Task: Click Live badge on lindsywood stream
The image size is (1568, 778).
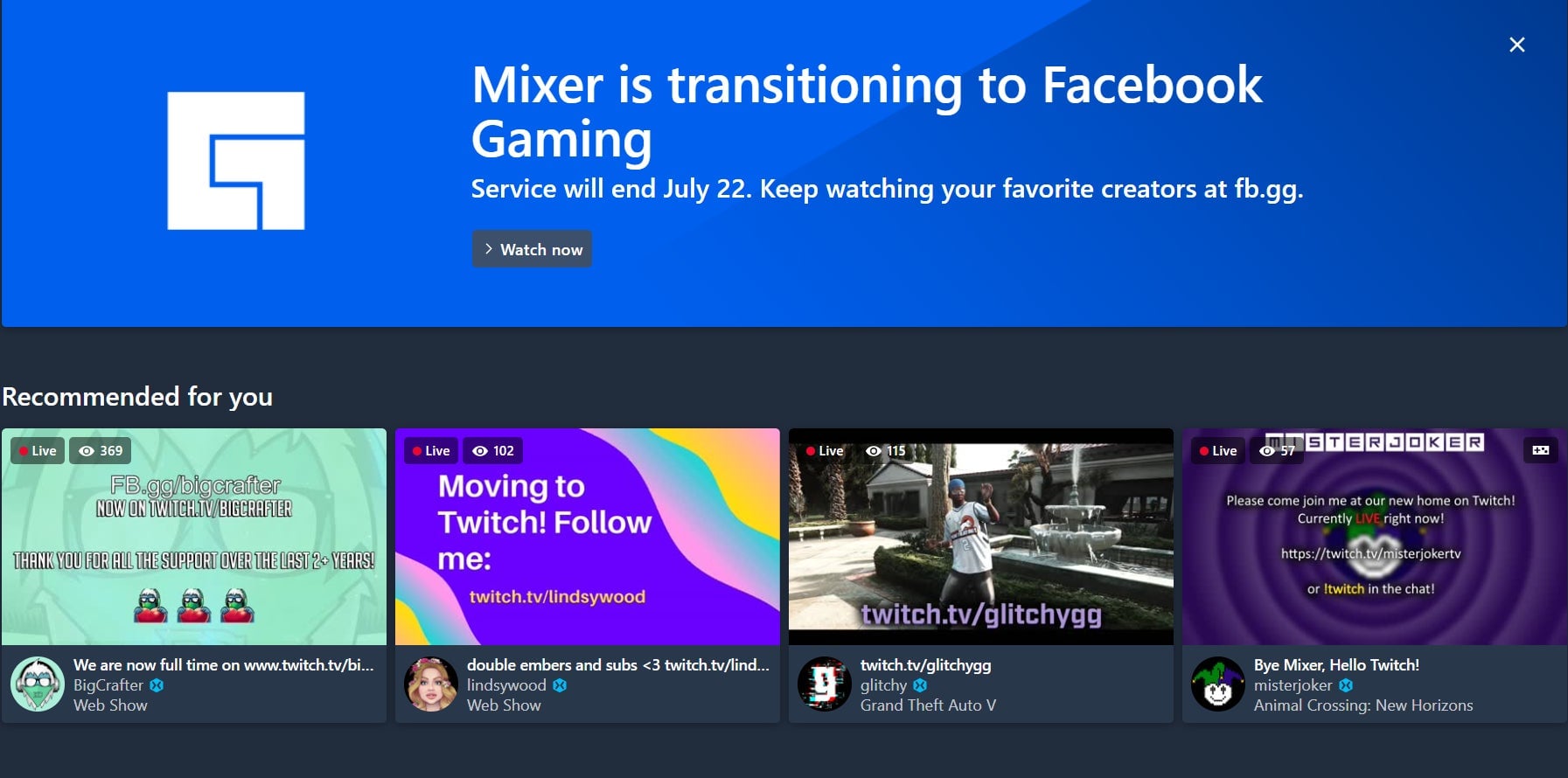Action: (x=431, y=451)
